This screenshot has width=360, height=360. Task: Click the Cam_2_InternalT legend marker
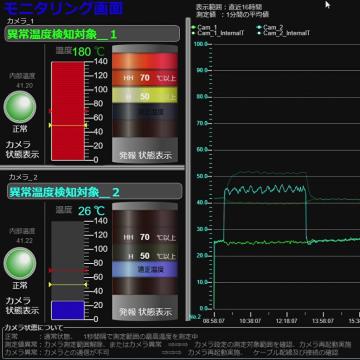coord(259,33)
